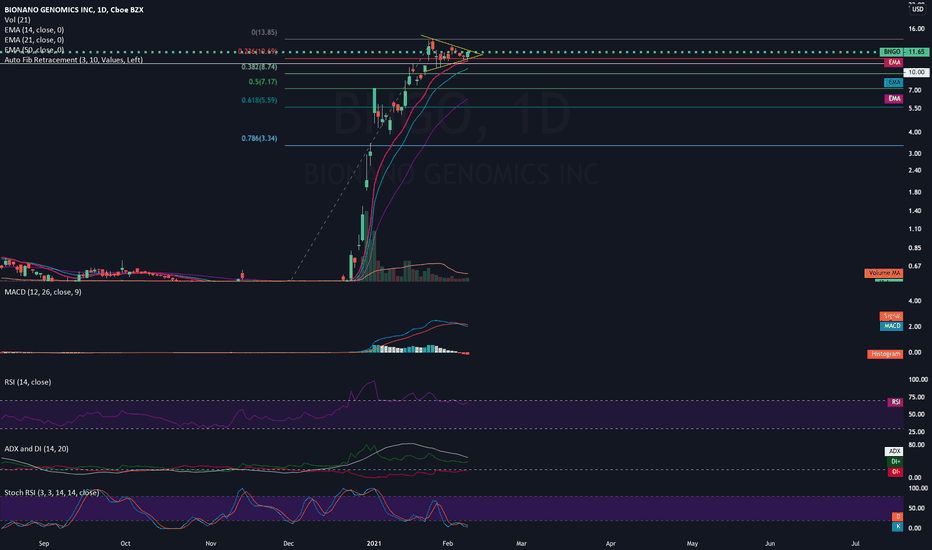Select the 0.236(10.69) Fib level label
932x550 pixels.
coord(257,51)
